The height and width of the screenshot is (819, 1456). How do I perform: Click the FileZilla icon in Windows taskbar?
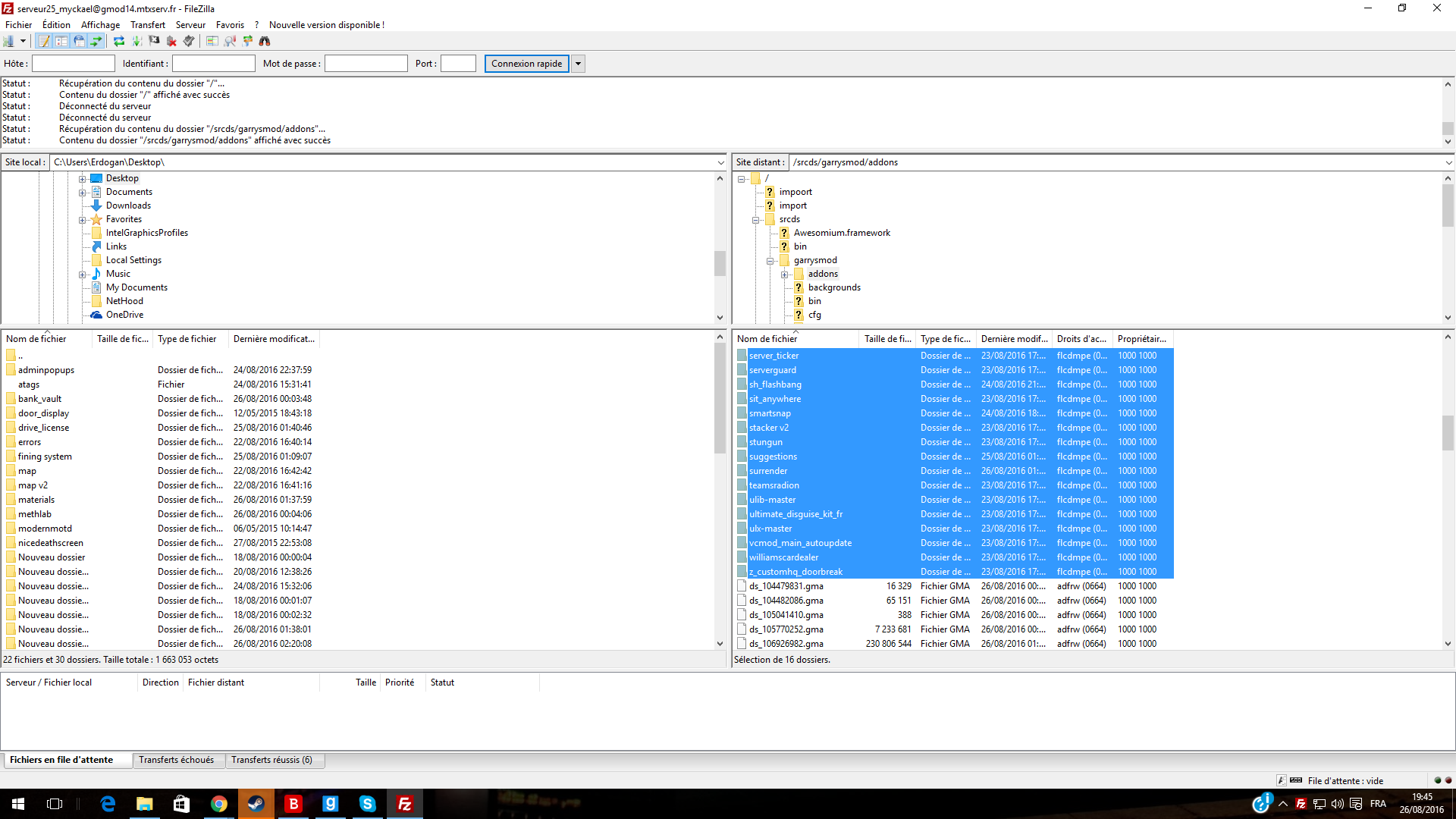(405, 804)
